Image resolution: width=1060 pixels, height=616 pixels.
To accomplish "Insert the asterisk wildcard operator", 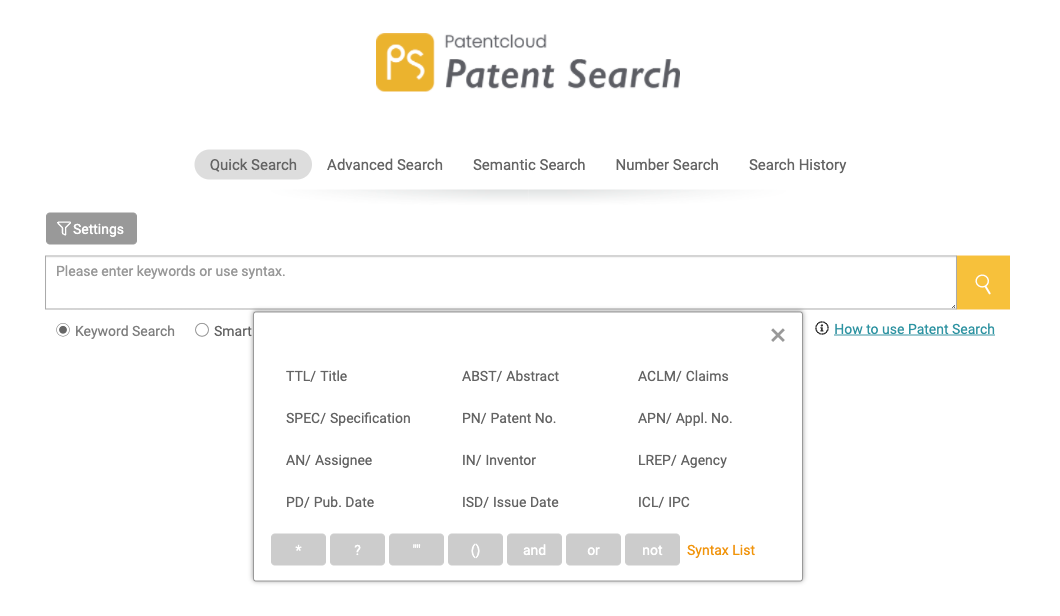I will [298, 550].
